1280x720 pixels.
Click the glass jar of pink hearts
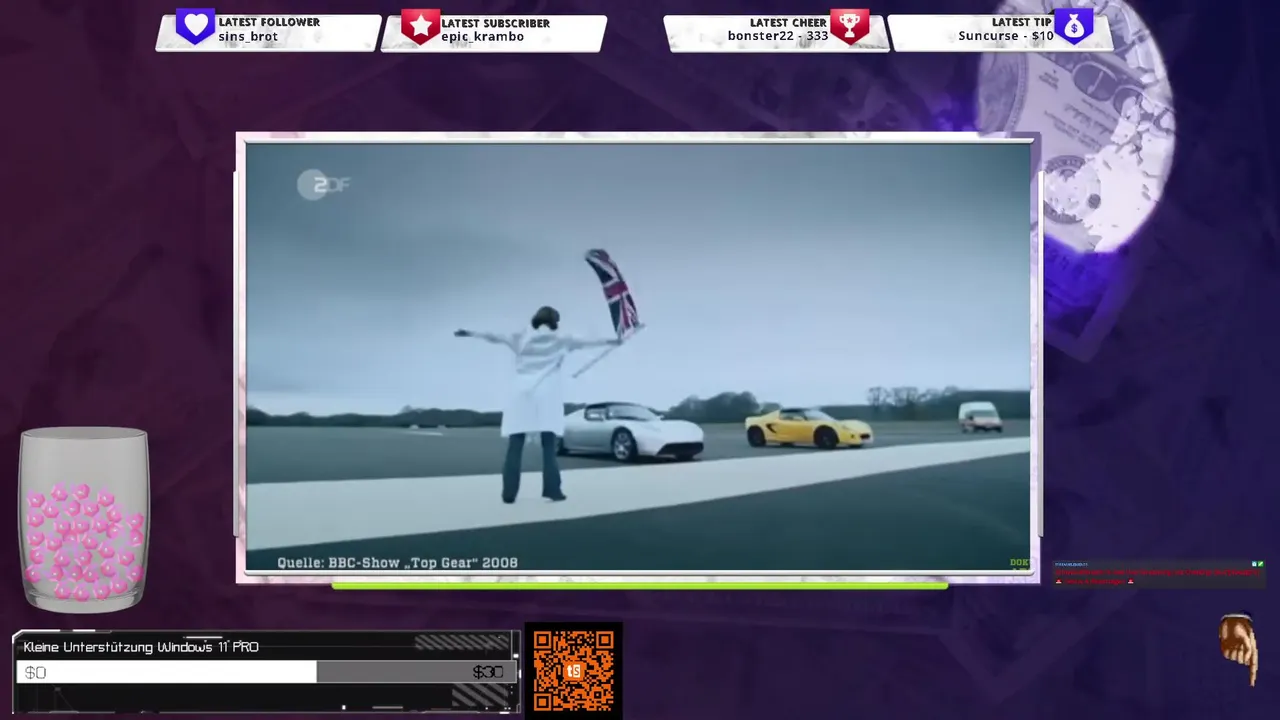point(84,520)
